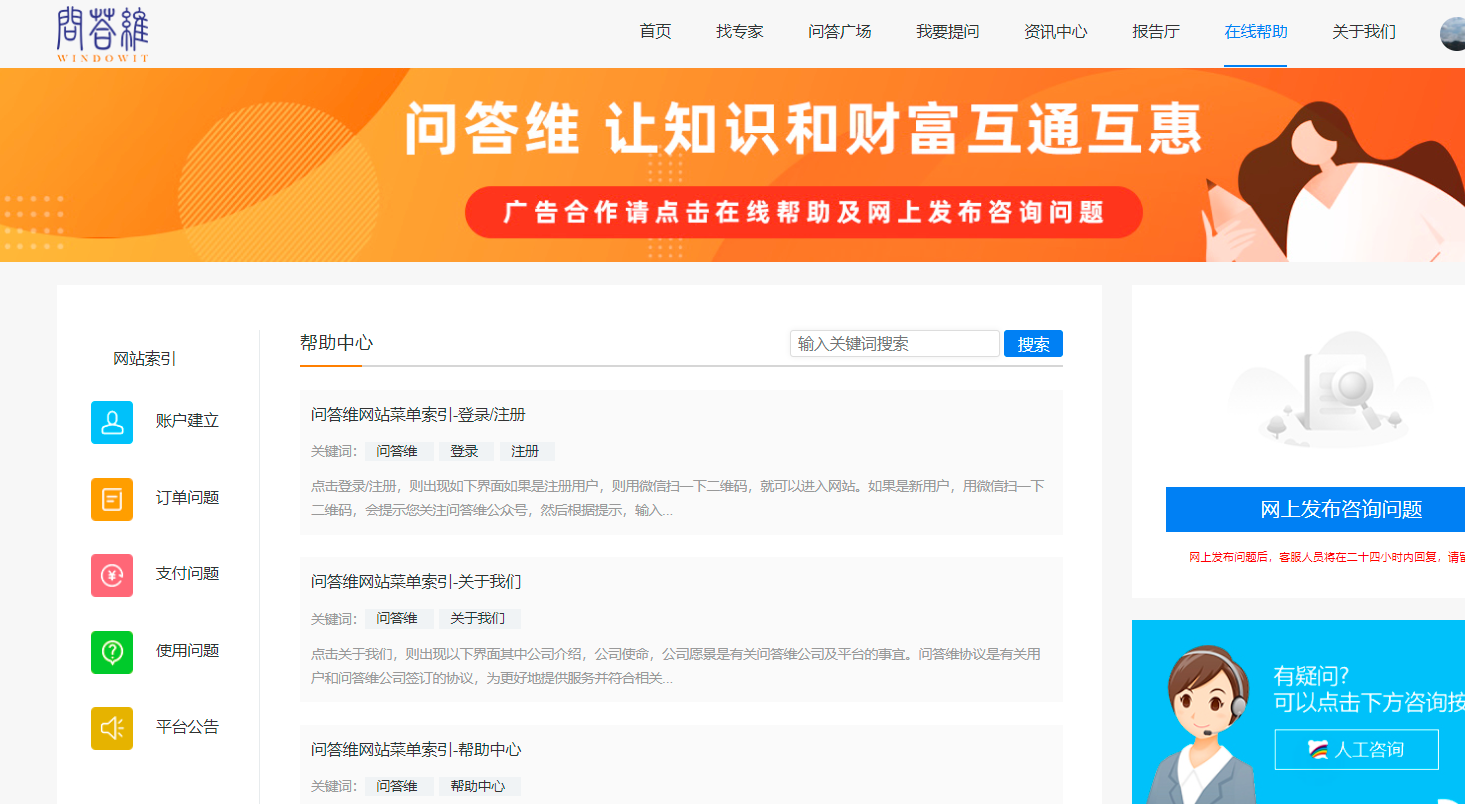1465x804 pixels.
Task: Navigate to 问答广场 in the navbar
Action: 839,32
